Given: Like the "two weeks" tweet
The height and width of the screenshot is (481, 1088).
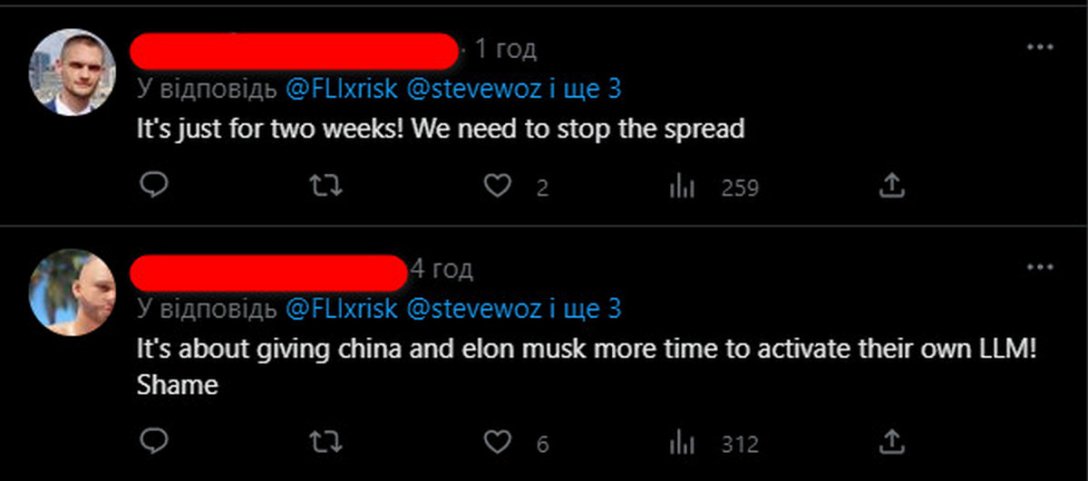Looking at the screenshot, I should coord(498,186).
